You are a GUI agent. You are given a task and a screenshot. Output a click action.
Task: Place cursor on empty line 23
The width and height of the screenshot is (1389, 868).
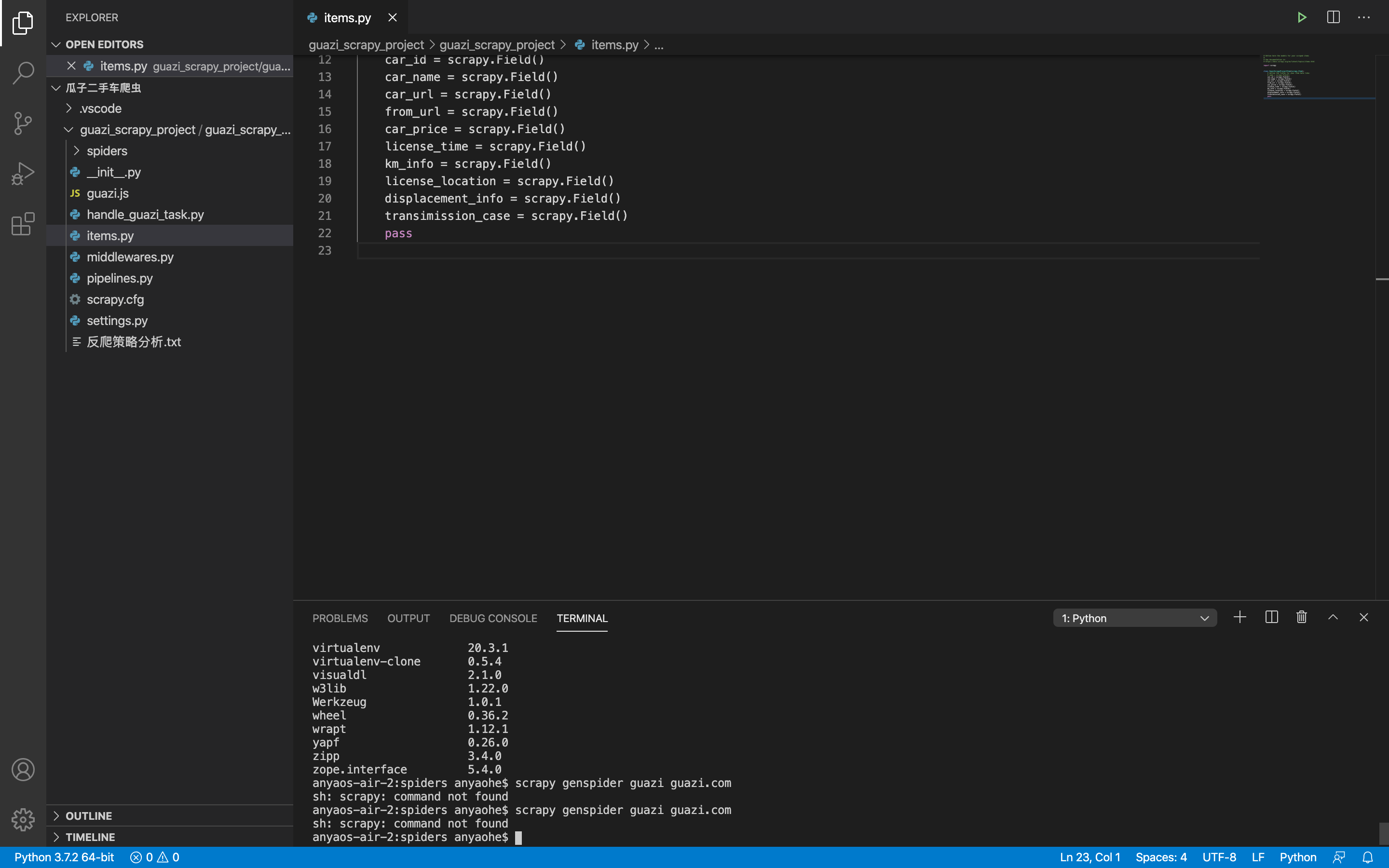pyautogui.click(x=808, y=251)
